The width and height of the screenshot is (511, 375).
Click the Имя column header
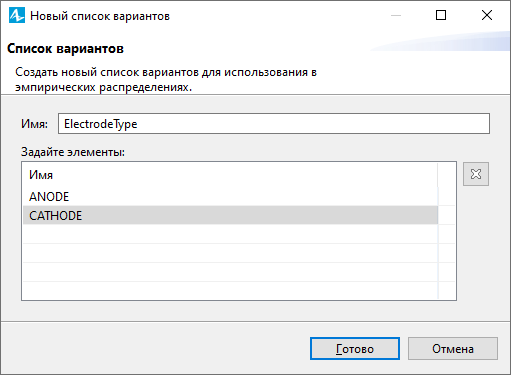click(x=230, y=175)
